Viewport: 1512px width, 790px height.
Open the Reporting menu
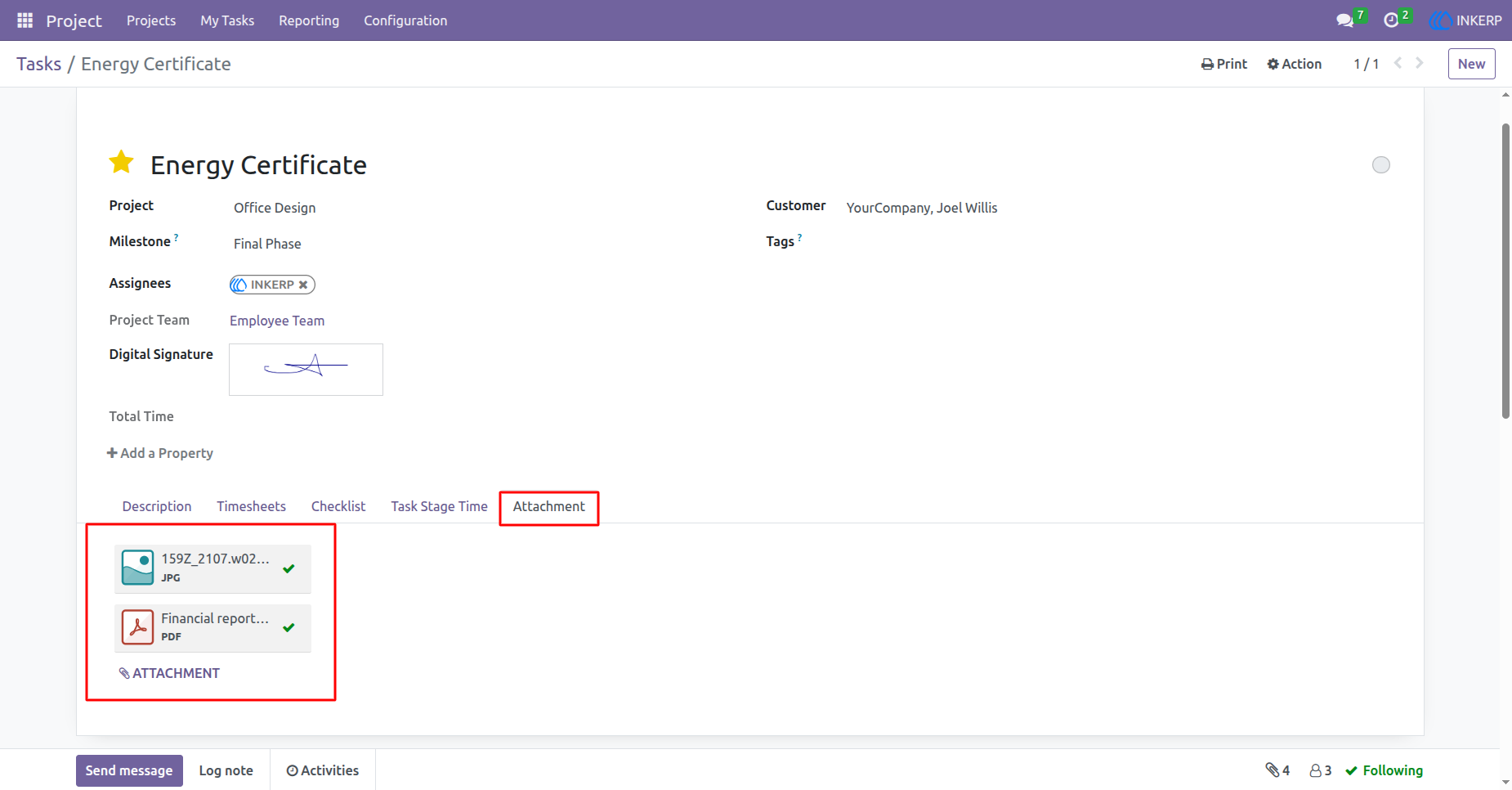coord(309,20)
